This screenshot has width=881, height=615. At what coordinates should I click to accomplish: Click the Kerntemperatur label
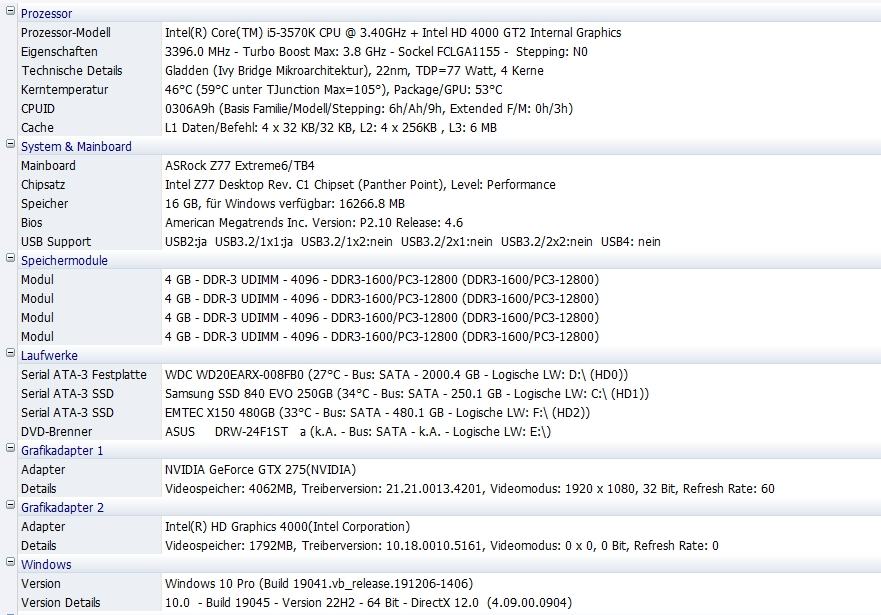tap(65, 90)
